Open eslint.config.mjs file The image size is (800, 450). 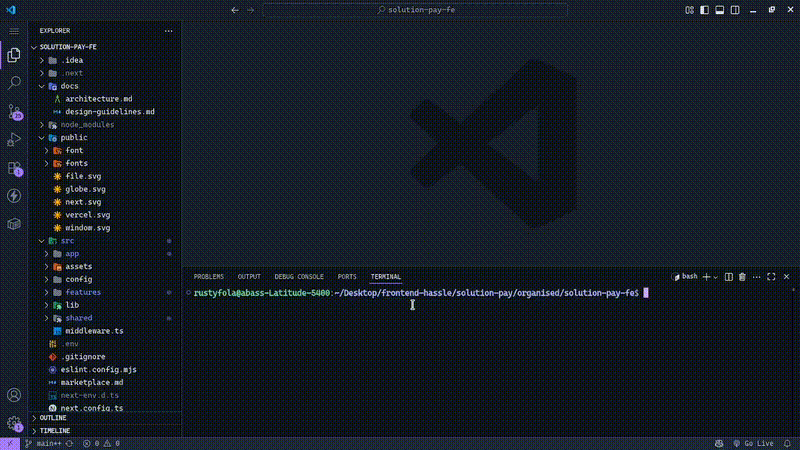(105, 369)
